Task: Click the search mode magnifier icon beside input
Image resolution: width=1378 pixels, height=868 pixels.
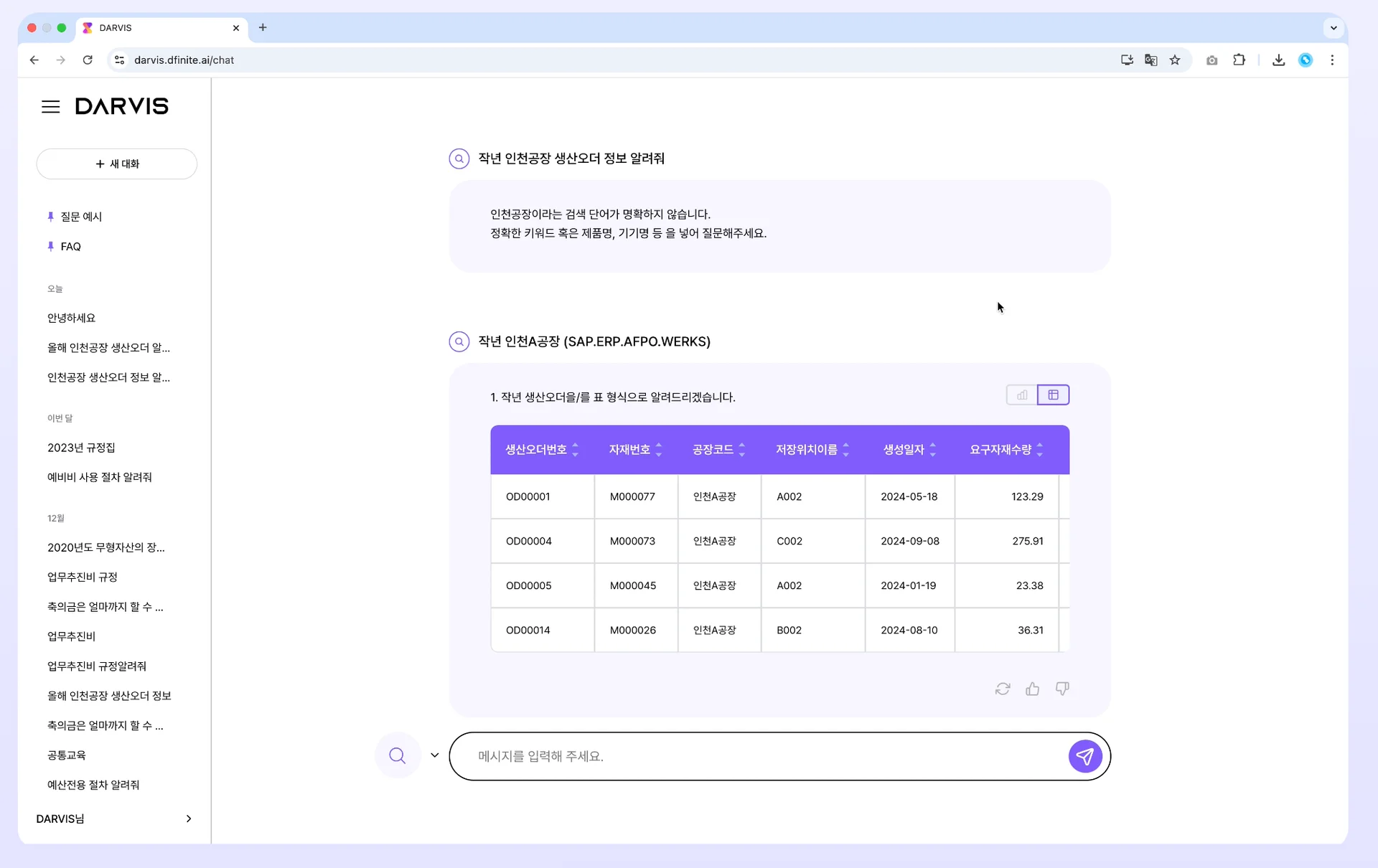Action: coord(397,755)
